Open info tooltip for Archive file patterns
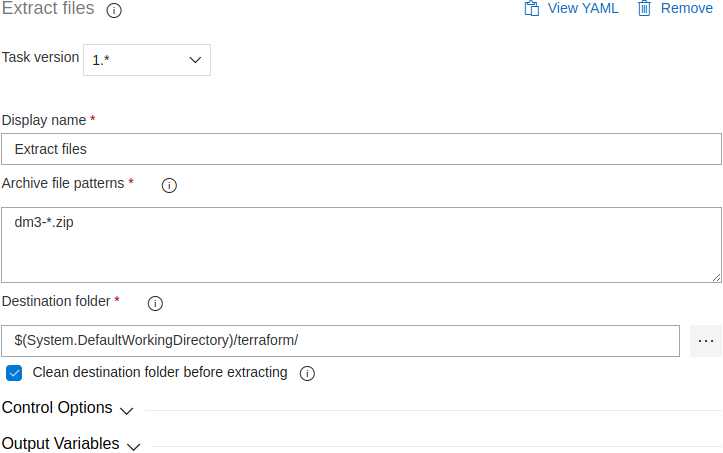Viewport: 723px width, 453px height. click(x=169, y=185)
